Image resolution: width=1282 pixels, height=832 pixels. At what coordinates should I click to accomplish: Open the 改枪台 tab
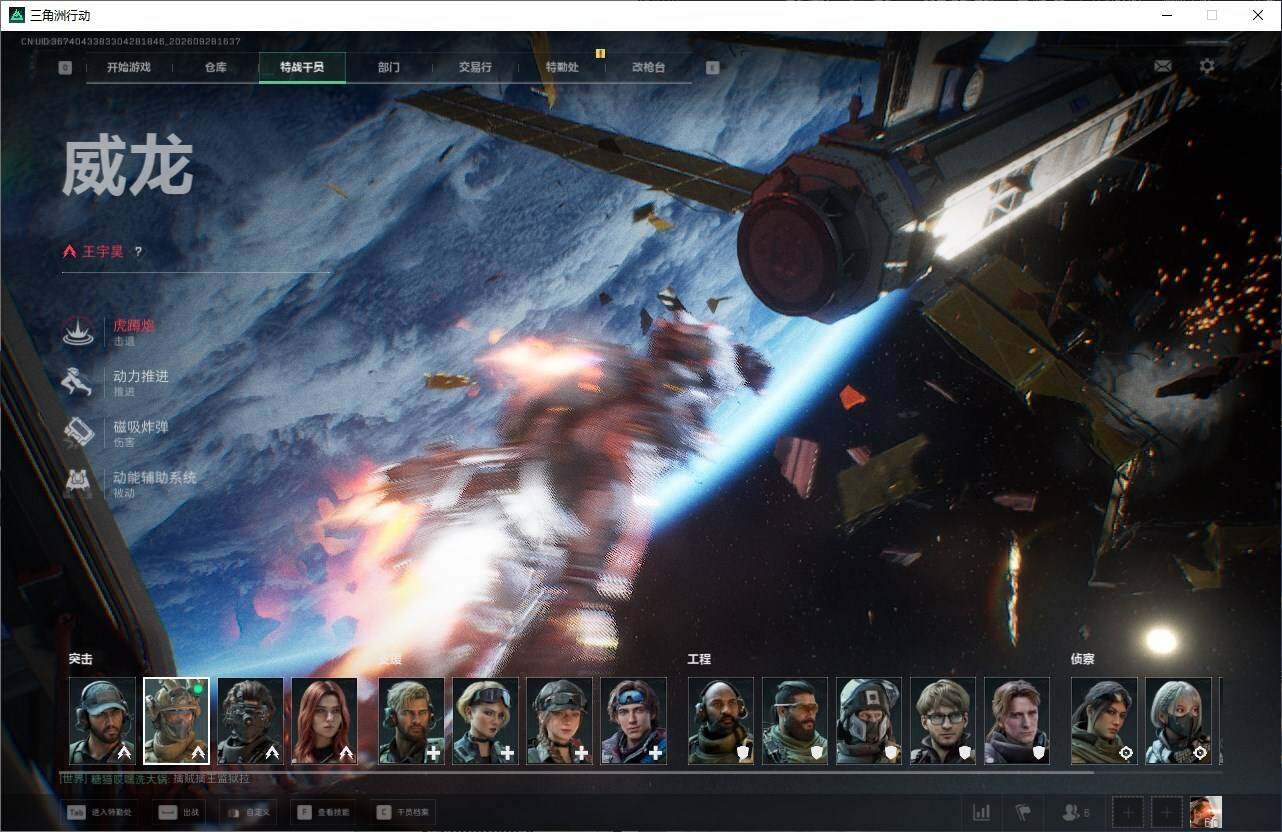[x=648, y=68]
